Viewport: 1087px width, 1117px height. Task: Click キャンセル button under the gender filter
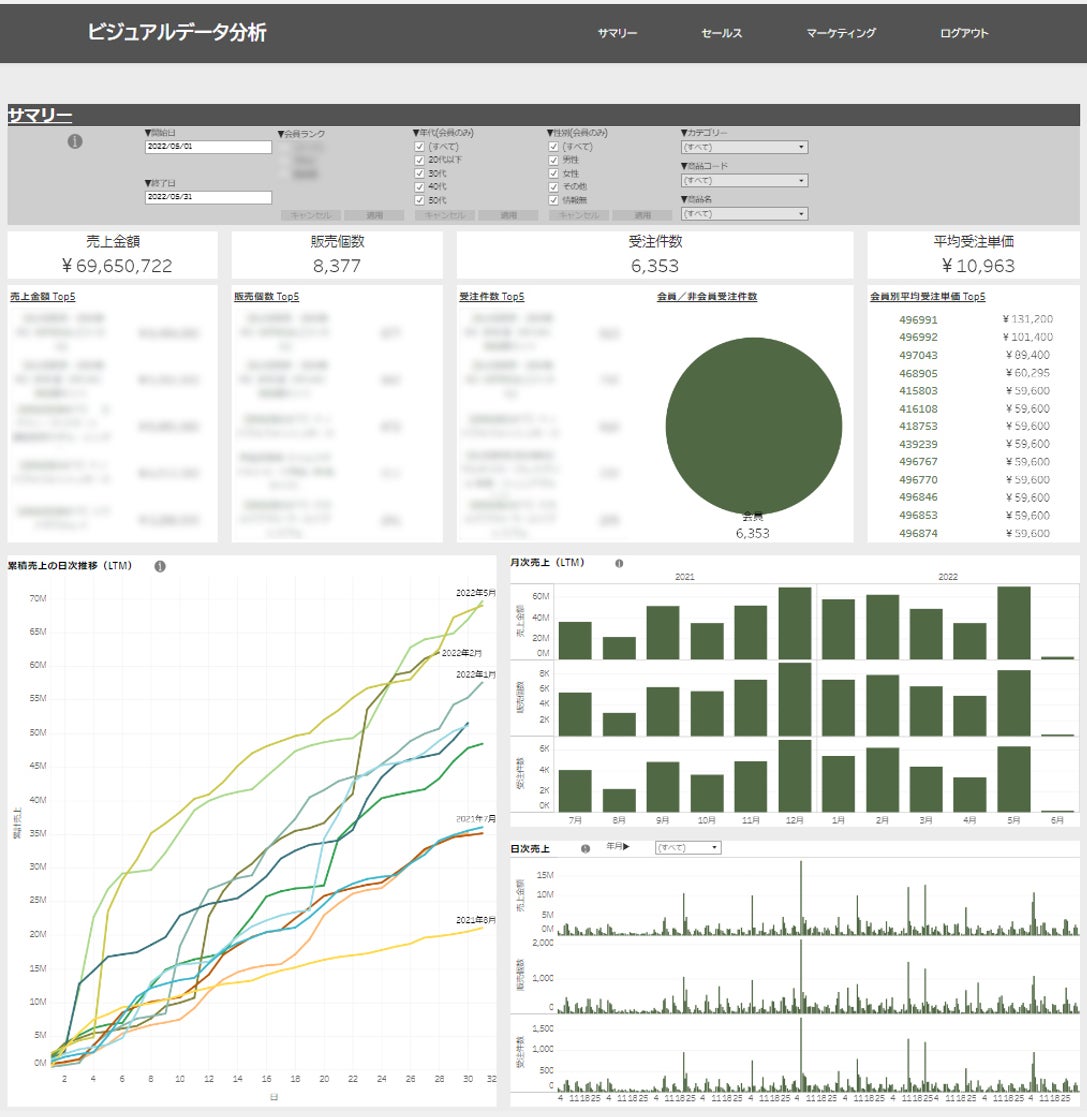(579, 215)
